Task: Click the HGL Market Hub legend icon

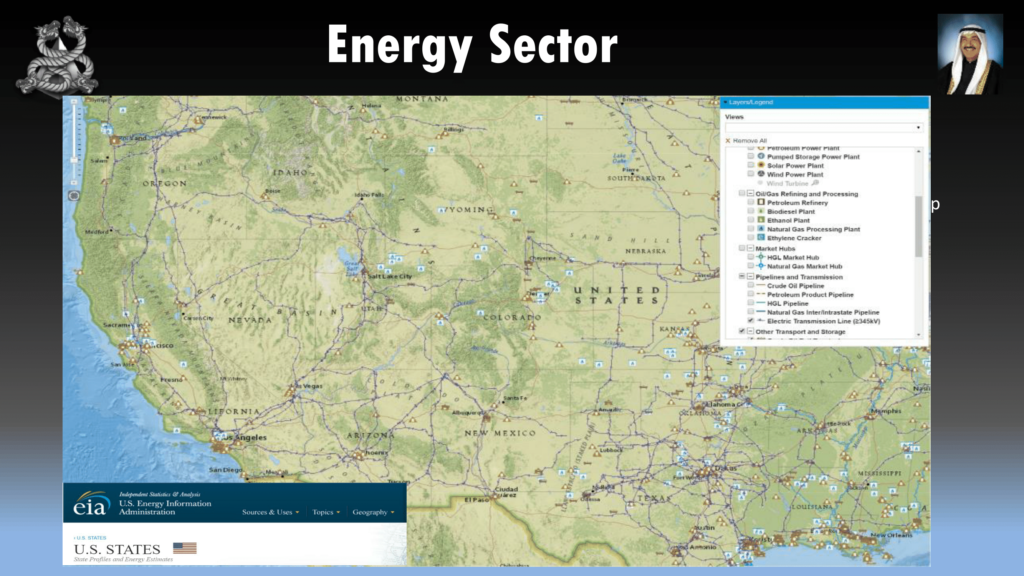Action: (x=761, y=257)
